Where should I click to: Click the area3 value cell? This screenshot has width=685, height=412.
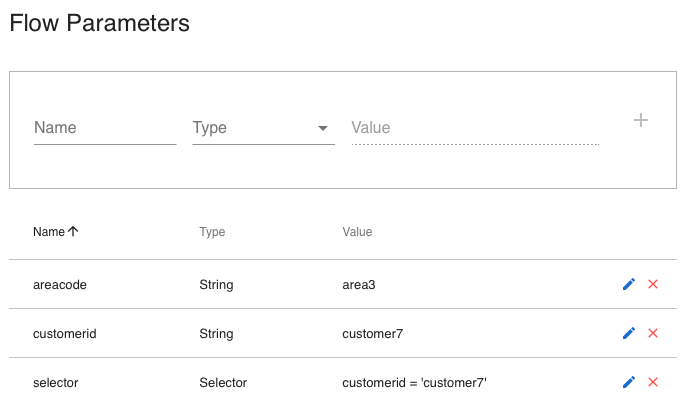(x=359, y=285)
